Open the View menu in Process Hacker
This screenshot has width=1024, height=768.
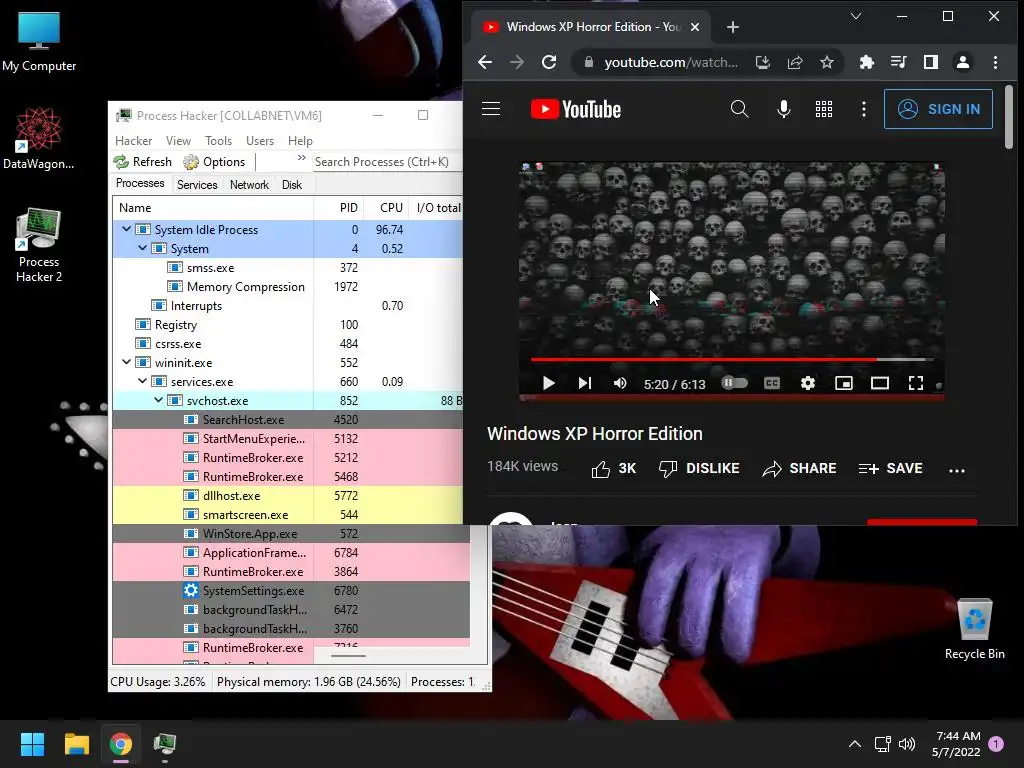click(178, 140)
